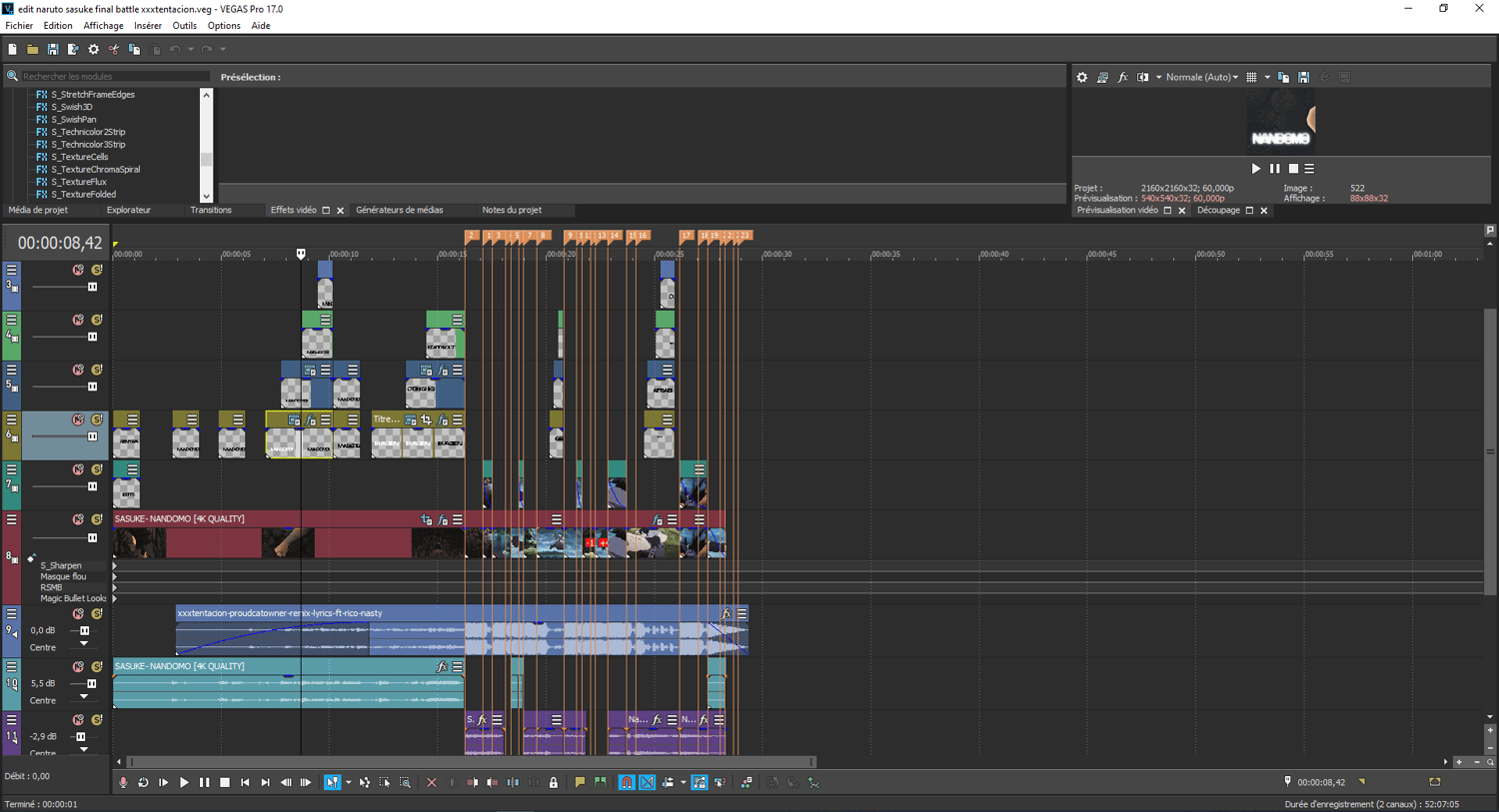
Task: Save preview snapshot to file
Action: [x=1304, y=77]
